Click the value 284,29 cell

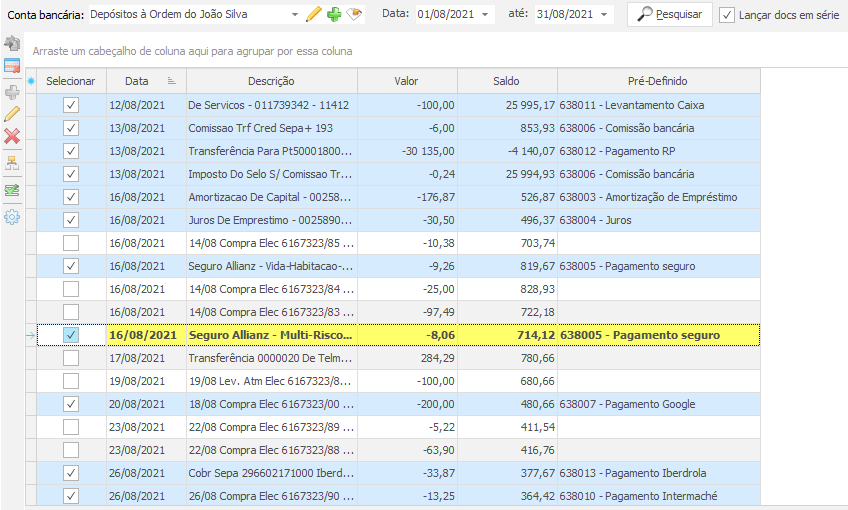(407, 358)
